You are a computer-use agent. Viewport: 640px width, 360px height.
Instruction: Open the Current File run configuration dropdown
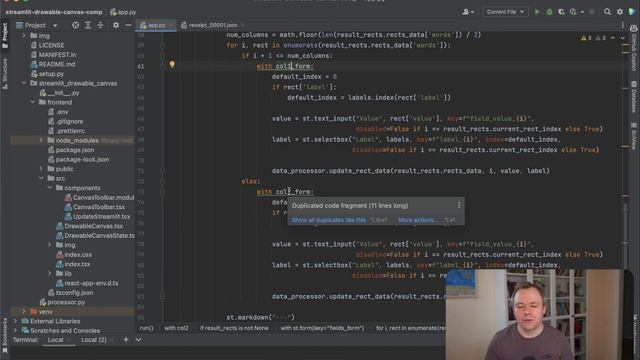click(x=505, y=12)
